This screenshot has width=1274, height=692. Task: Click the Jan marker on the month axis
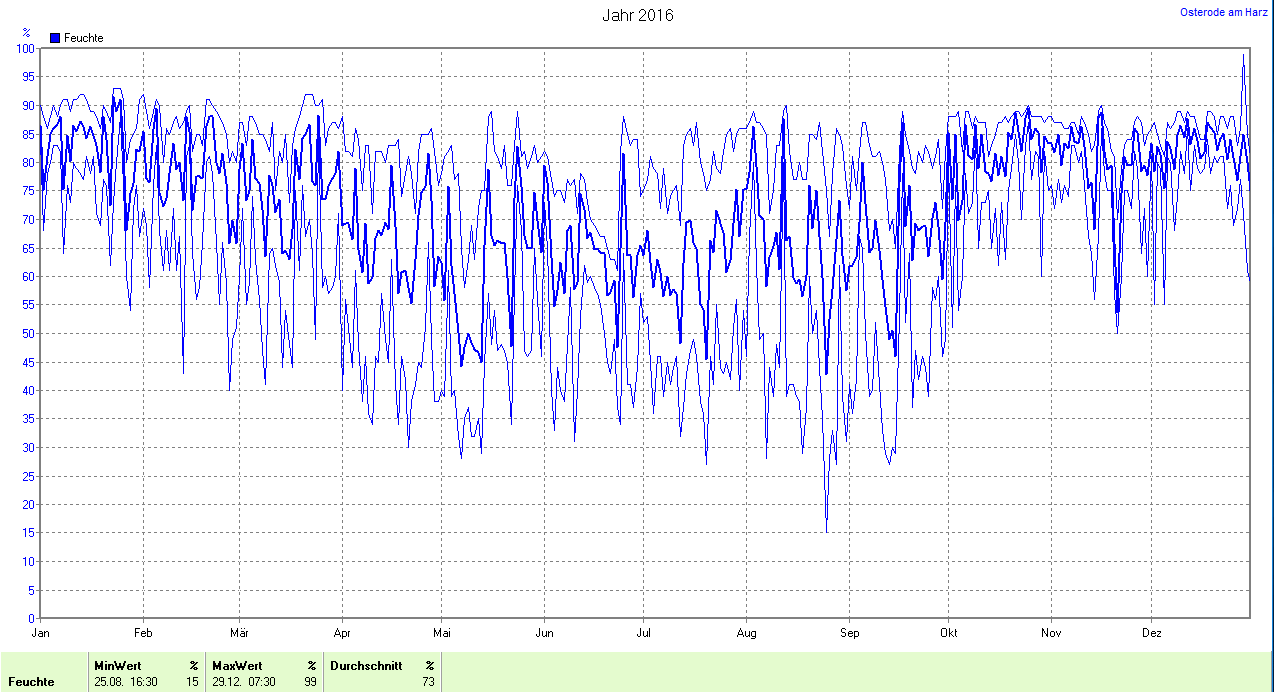coord(41,633)
